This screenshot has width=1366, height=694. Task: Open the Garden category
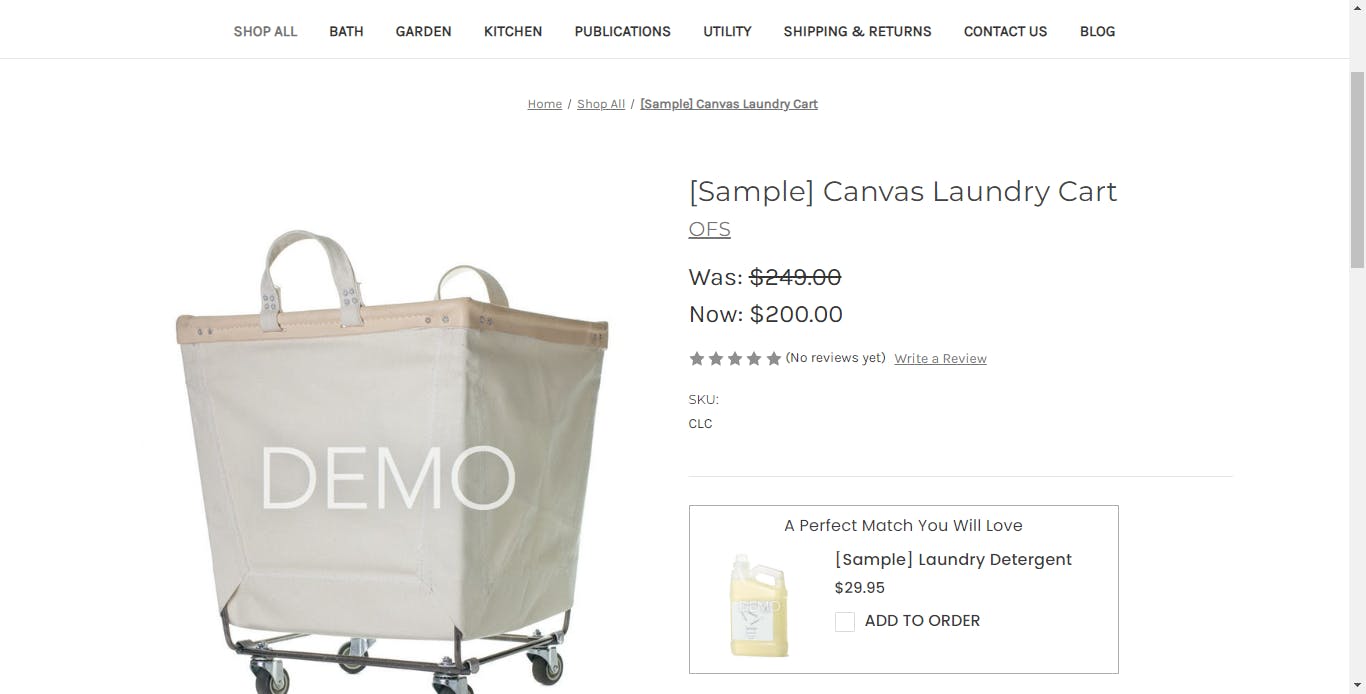pos(423,31)
